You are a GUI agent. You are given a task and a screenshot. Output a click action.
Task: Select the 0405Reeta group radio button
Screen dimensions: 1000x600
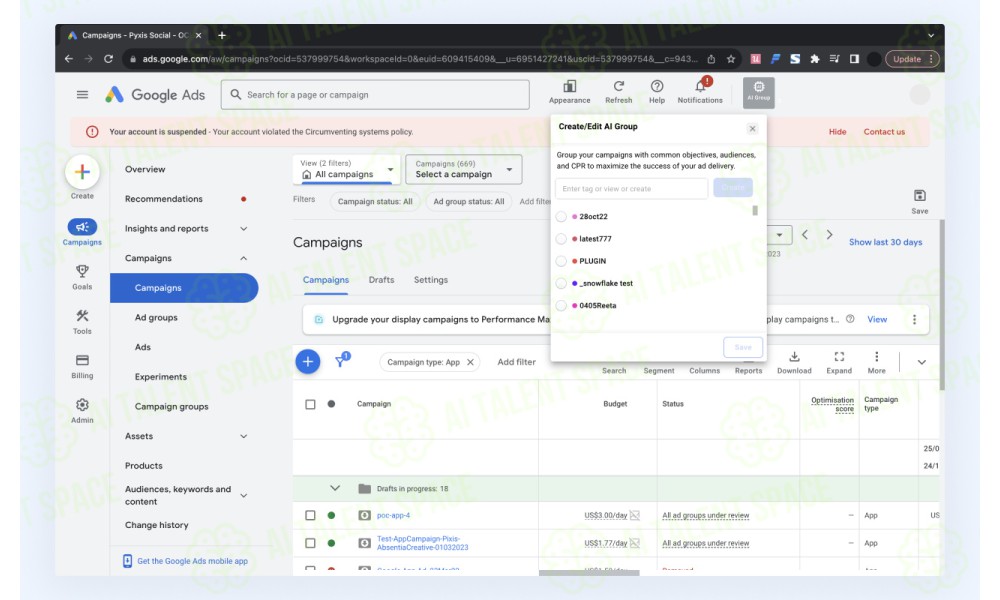(561, 305)
